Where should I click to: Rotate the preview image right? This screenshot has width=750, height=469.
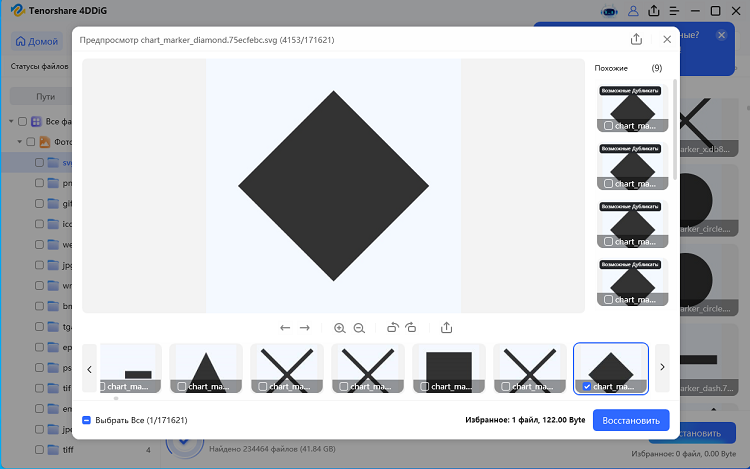click(411, 327)
